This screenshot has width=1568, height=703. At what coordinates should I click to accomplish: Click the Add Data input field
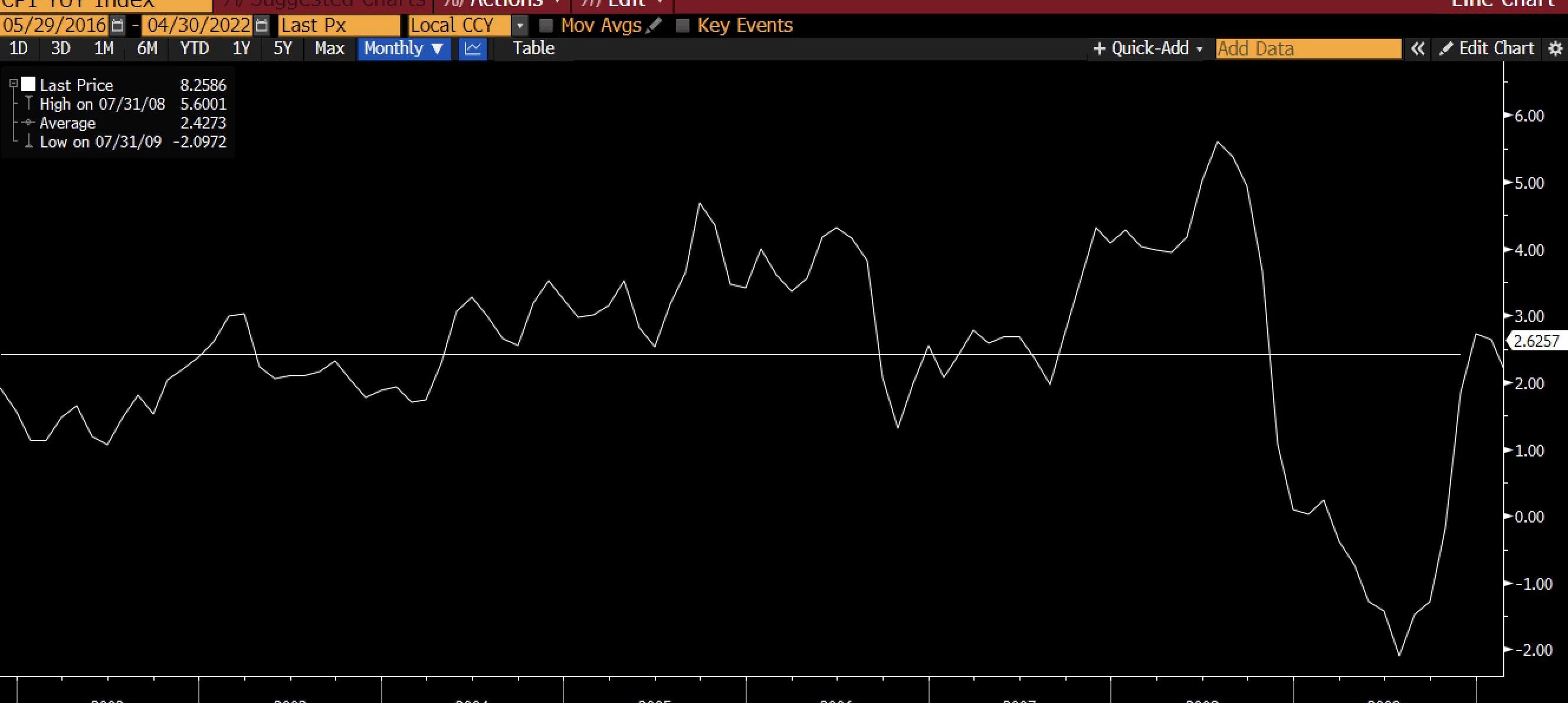tap(1308, 49)
